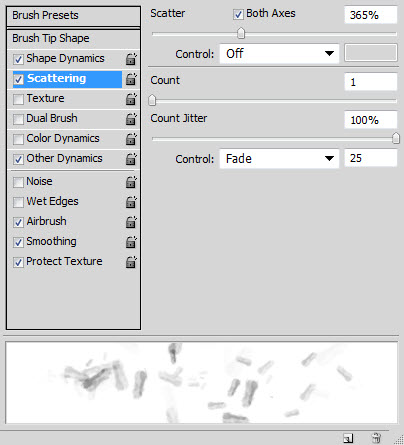Uncheck the Smoothing option
The width and height of the screenshot is (404, 445).
point(18,242)
